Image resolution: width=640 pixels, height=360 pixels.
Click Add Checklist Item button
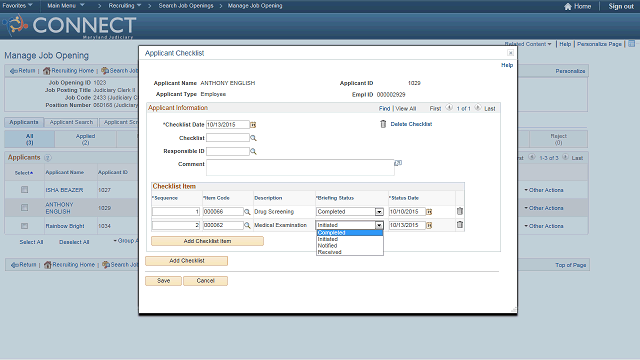point(207,241)
